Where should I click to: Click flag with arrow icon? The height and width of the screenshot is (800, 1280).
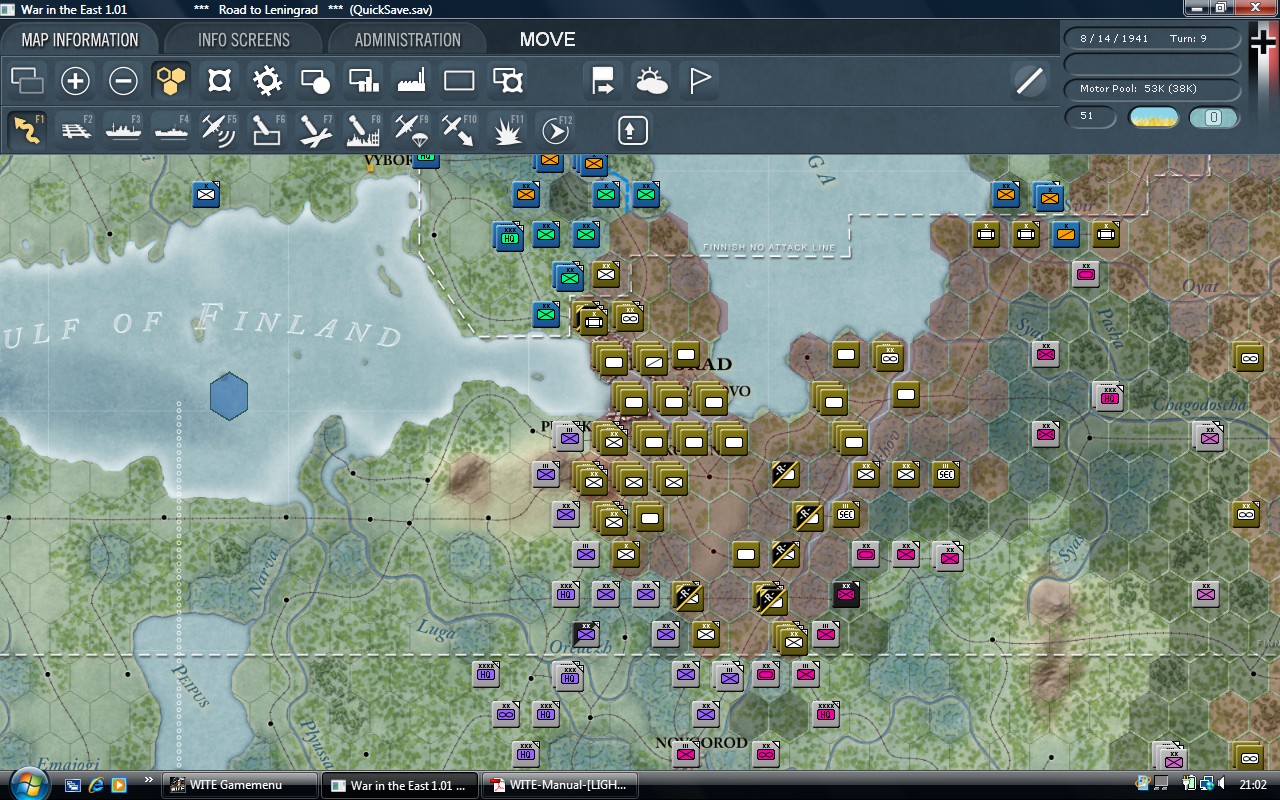click(603, 81)
